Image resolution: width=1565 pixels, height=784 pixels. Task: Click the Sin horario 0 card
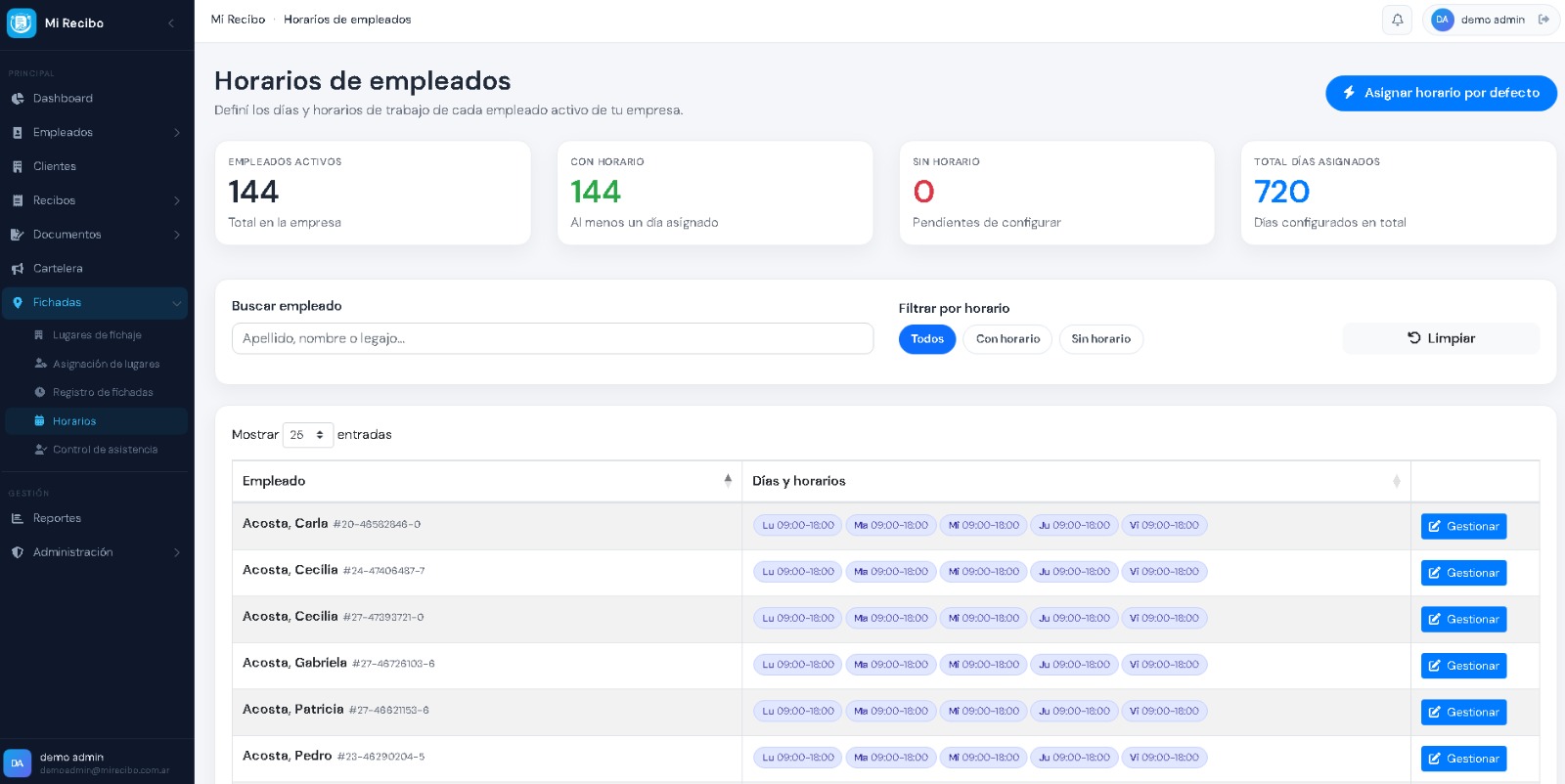pos(1056,193)
